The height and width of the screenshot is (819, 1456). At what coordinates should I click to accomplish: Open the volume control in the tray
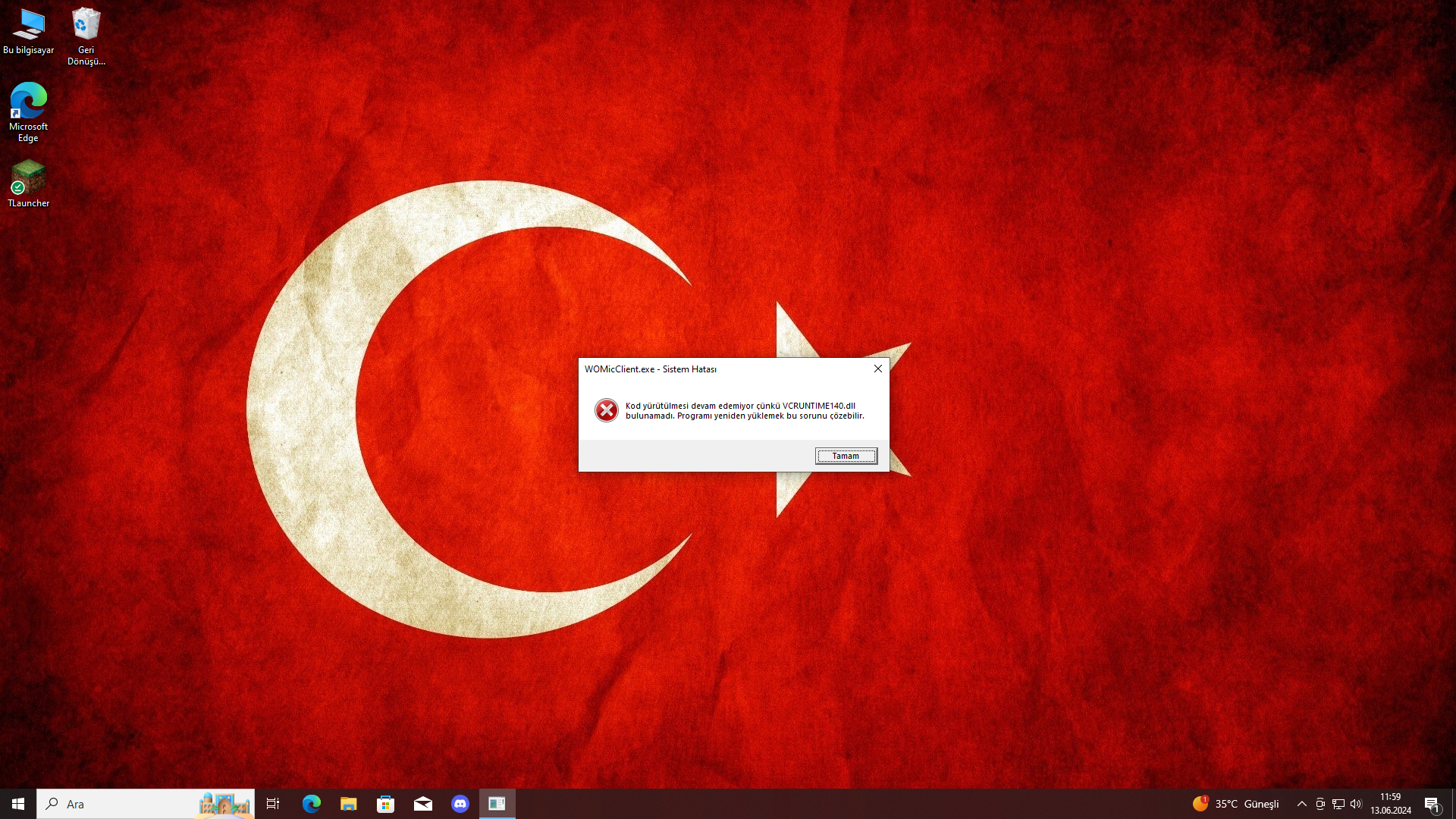[x=1356, y=804]
